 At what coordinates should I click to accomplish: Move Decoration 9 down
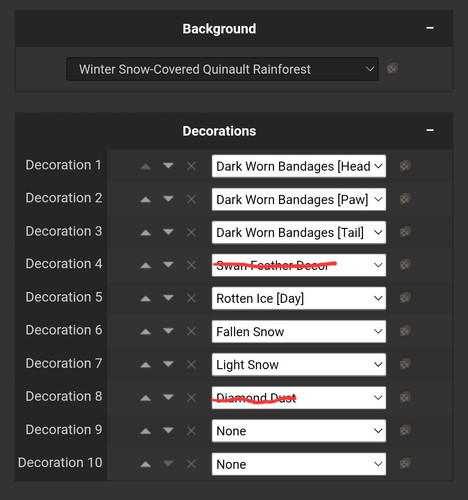coord(168,430)
